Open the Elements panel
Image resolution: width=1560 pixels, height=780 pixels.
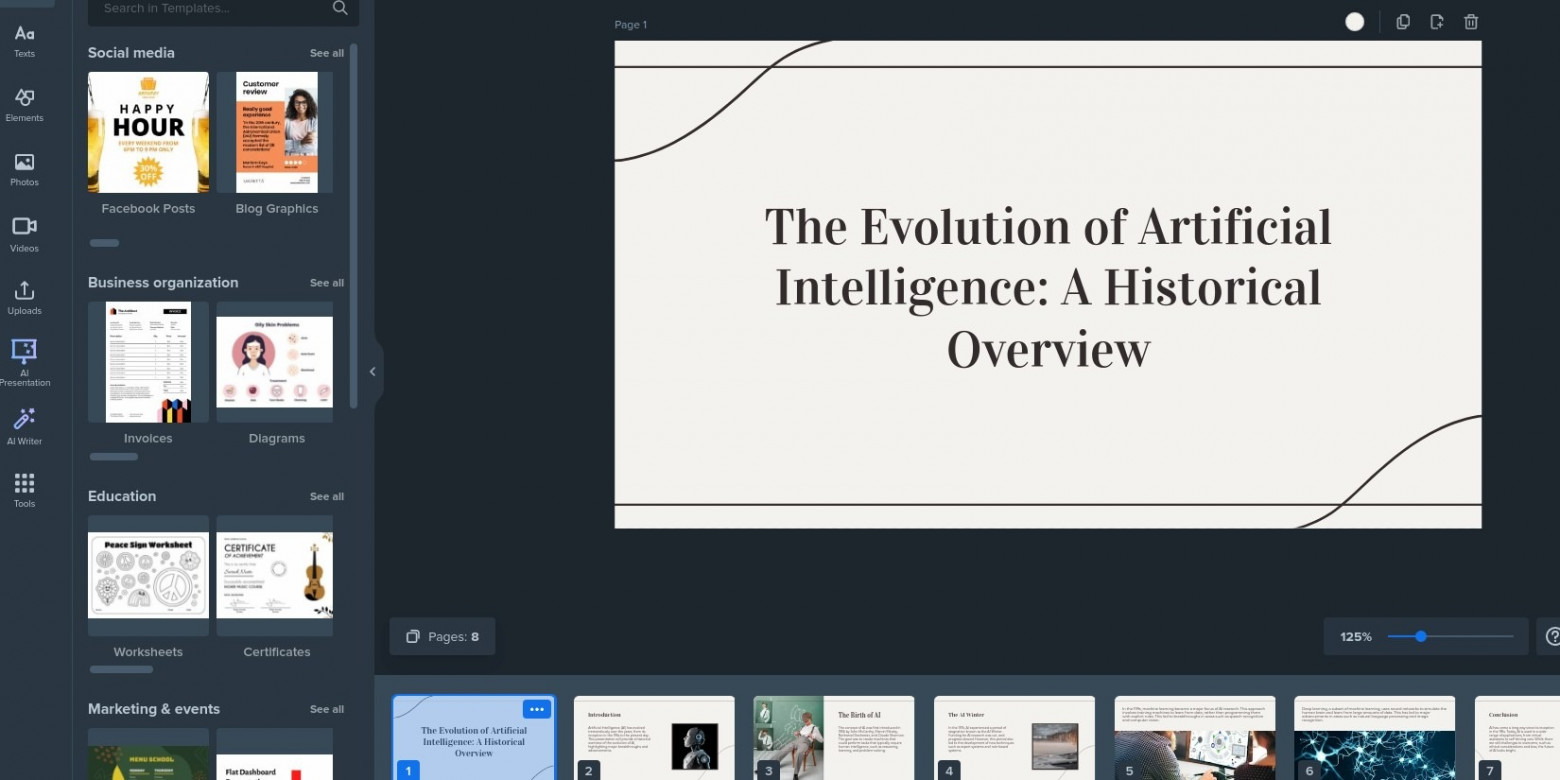point(24,105)
